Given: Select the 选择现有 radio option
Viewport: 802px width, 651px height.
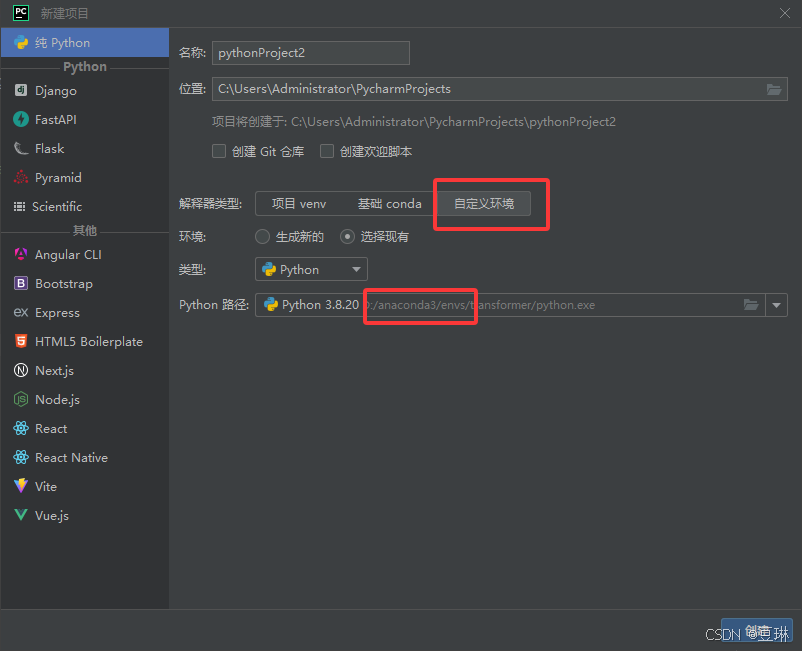Looking at the screenshot, I should 347,236.
